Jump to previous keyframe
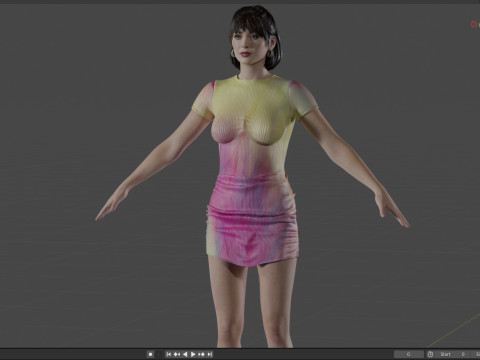The height and width of the screenshot is (360, 480). coord(177,354)
